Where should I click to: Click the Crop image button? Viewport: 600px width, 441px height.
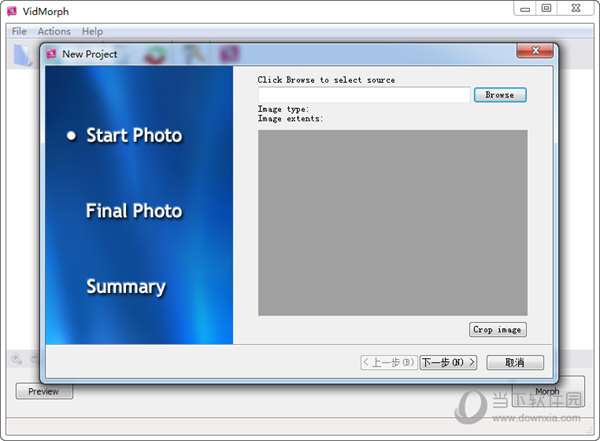click(497, 330)
